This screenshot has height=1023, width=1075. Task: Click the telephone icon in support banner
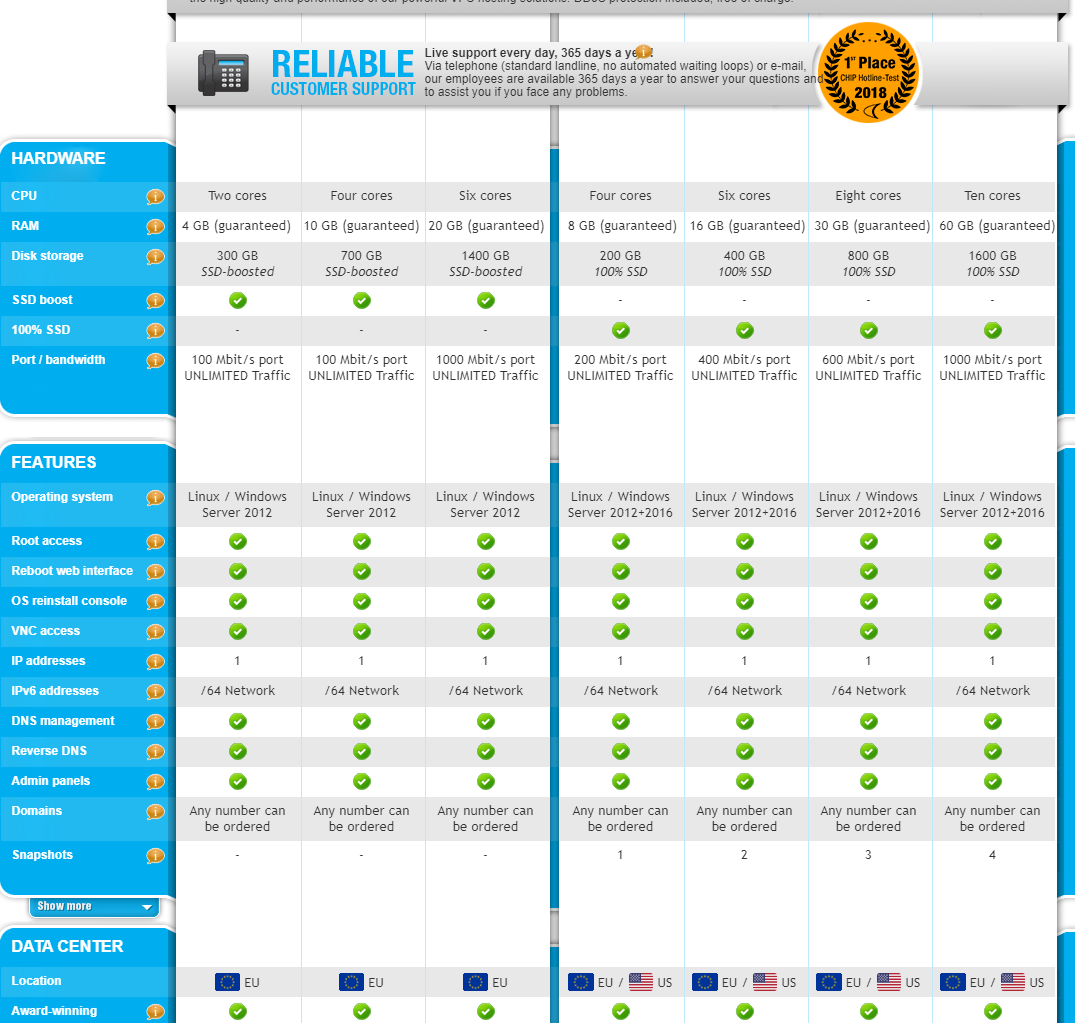pyautogui.click(x=223, y=72)
